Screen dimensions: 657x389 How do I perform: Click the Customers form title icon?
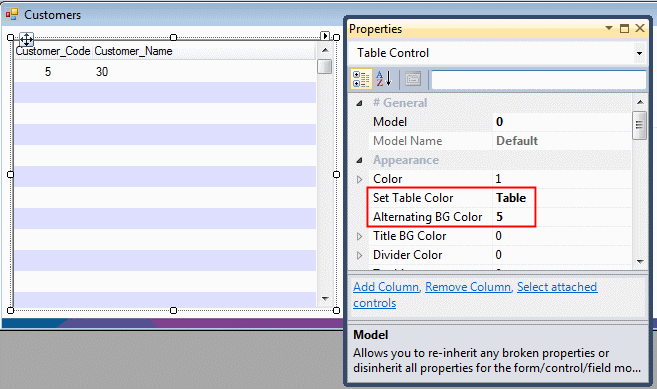pyautogui.click(x=12, y=15)
